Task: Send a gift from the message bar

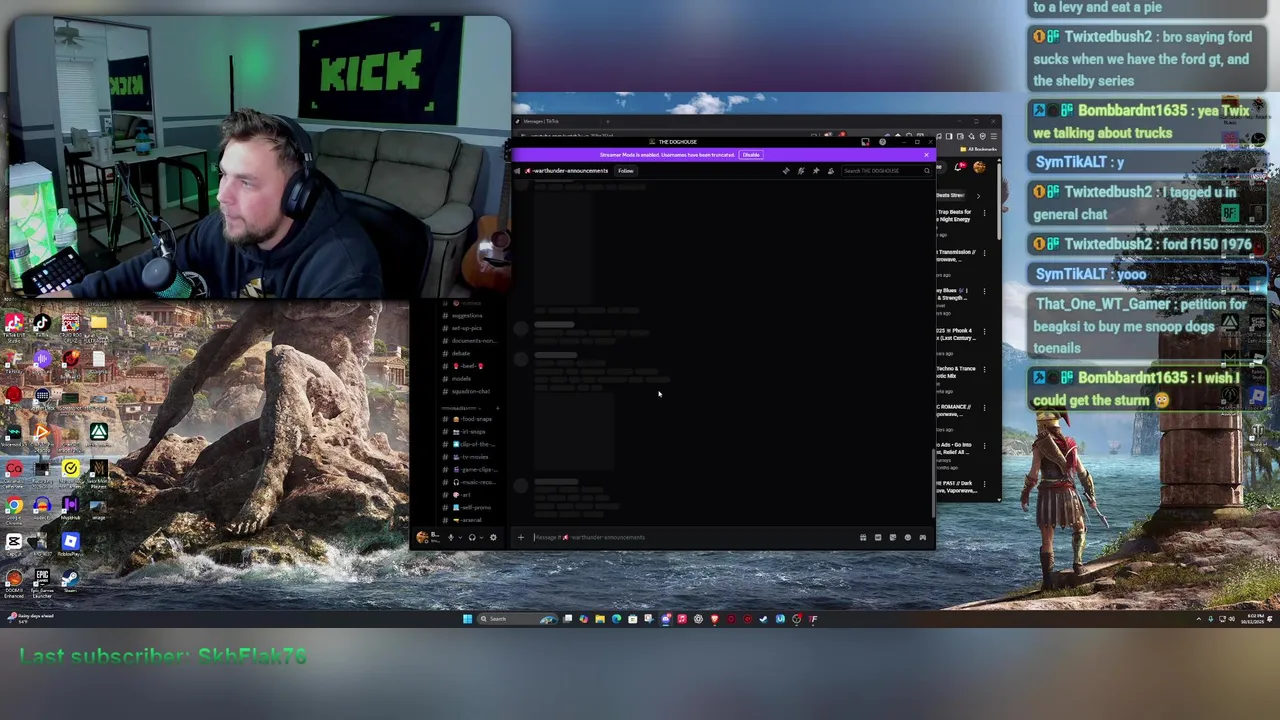Action: tap(863, 537)
